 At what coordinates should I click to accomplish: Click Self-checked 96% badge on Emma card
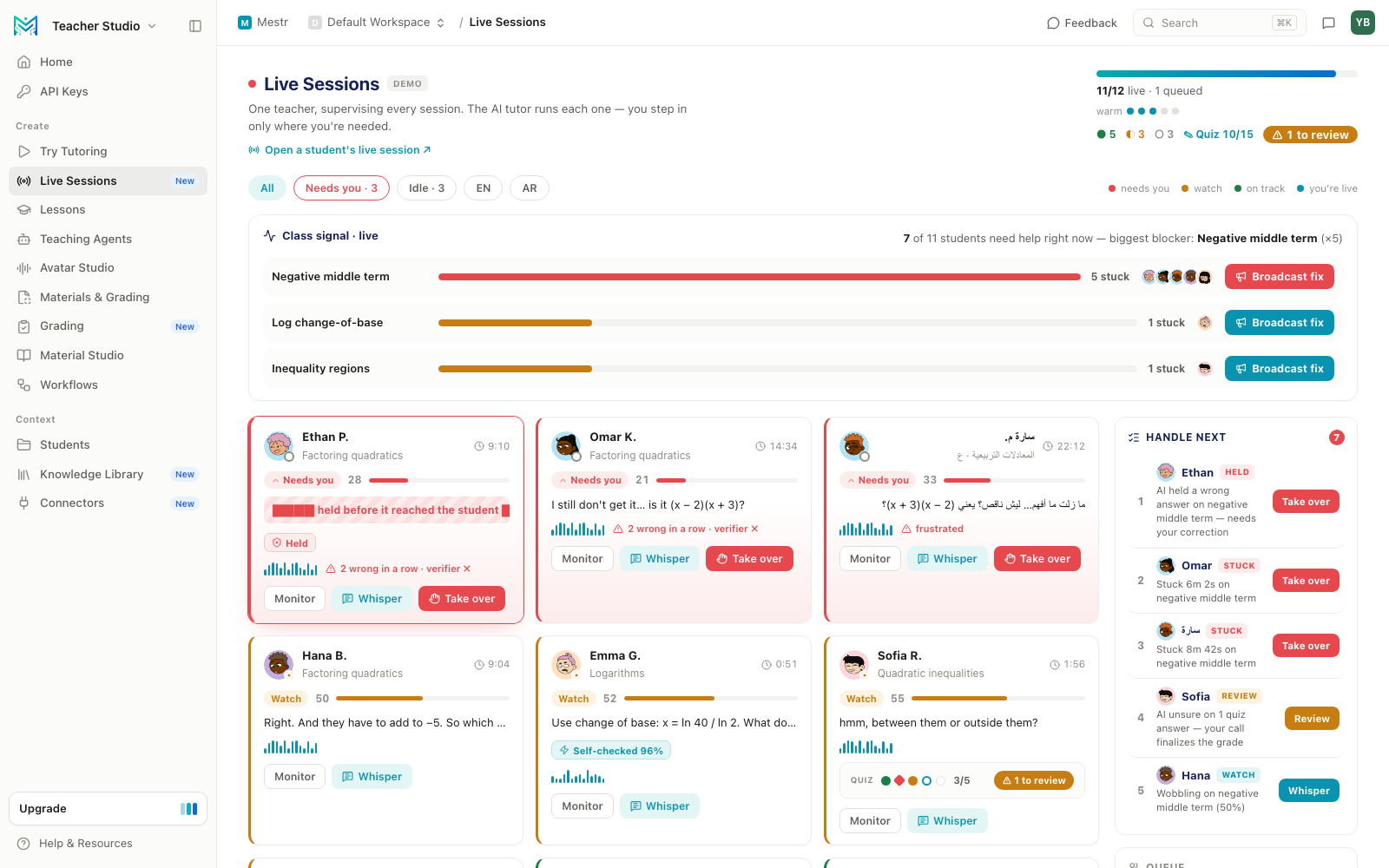pos(611,751)
